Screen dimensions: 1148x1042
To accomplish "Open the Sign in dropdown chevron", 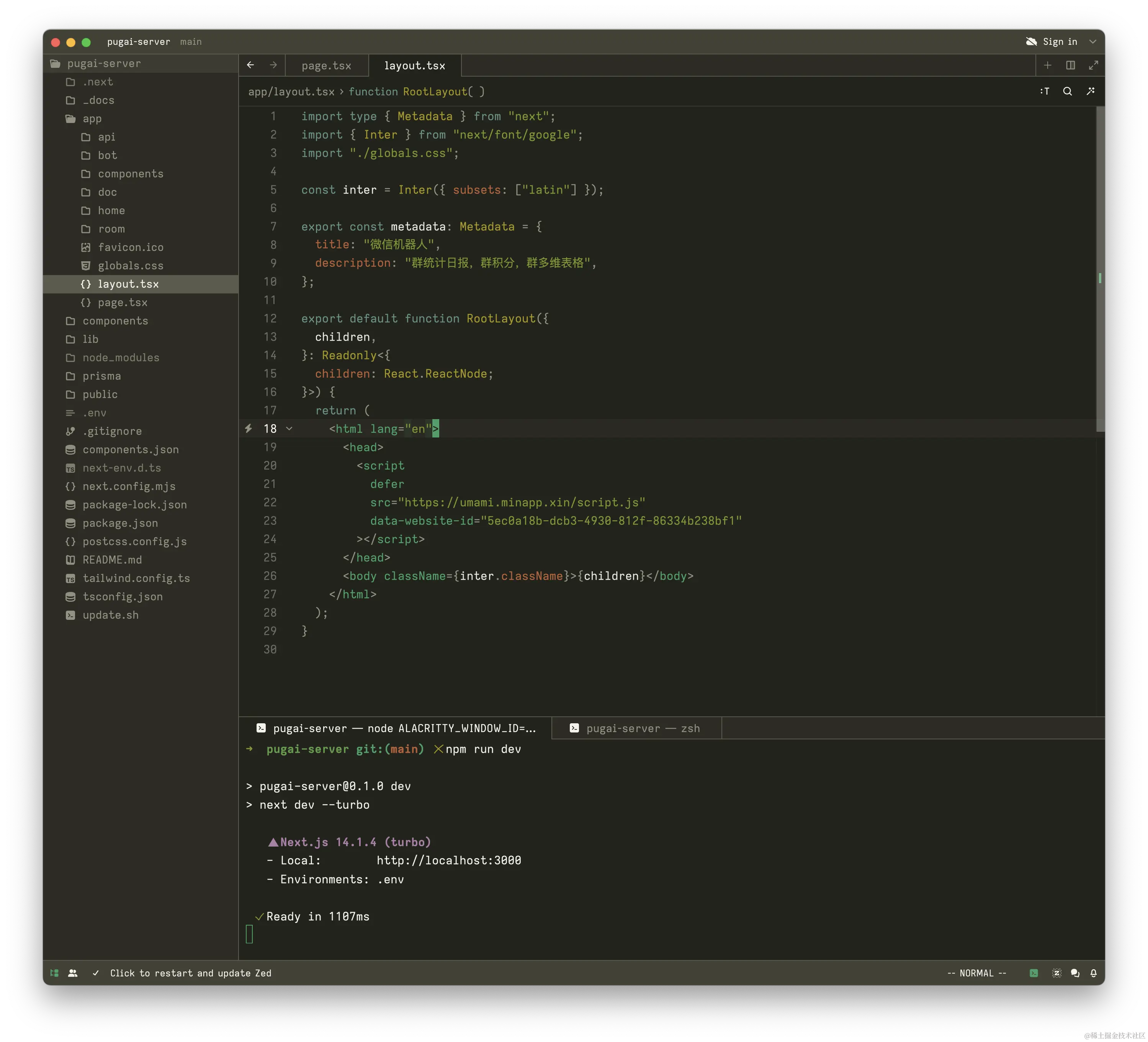I will click(1093, 42).
